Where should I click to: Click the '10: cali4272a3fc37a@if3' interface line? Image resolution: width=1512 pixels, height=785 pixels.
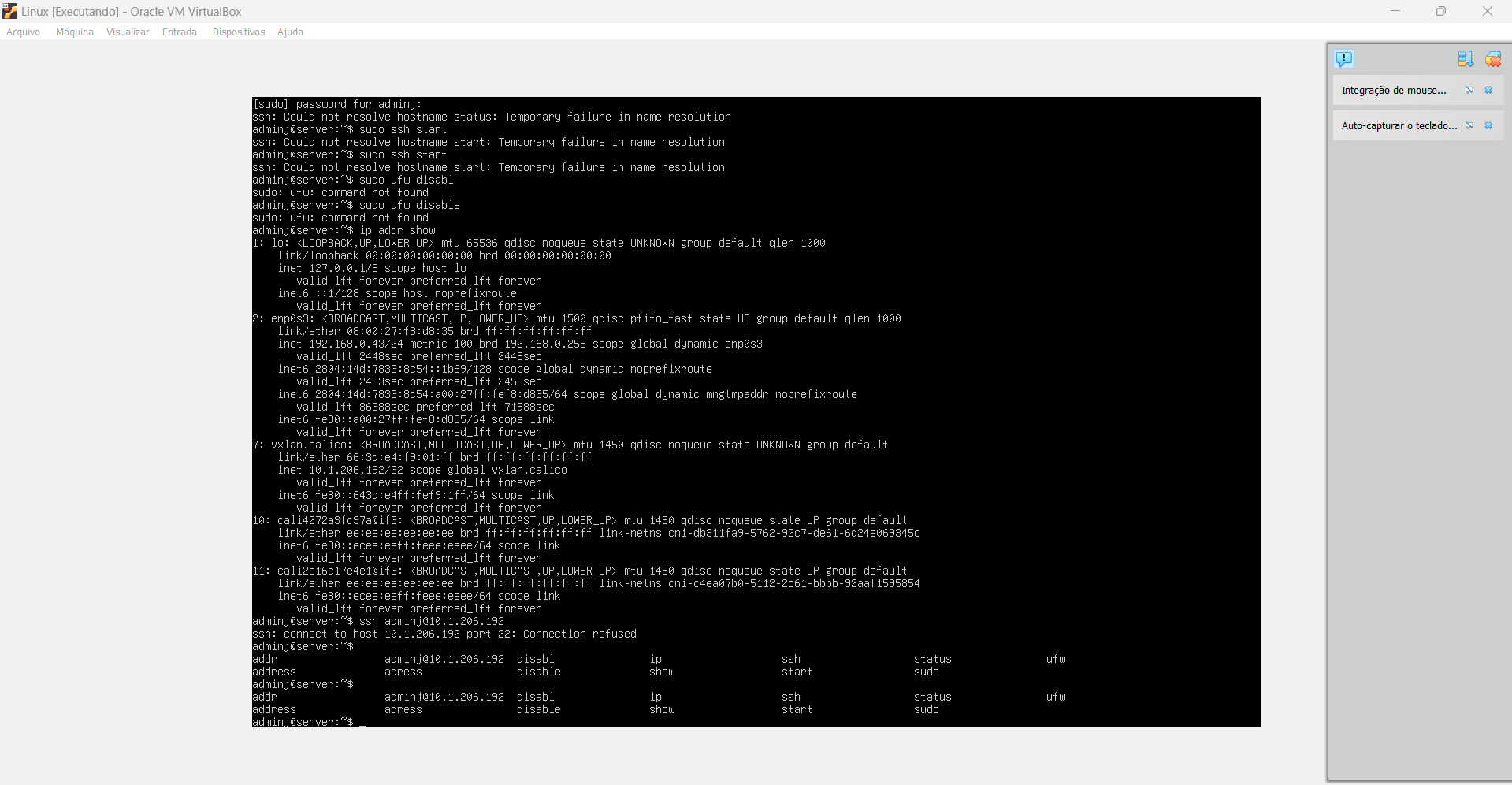coord(580,520)
